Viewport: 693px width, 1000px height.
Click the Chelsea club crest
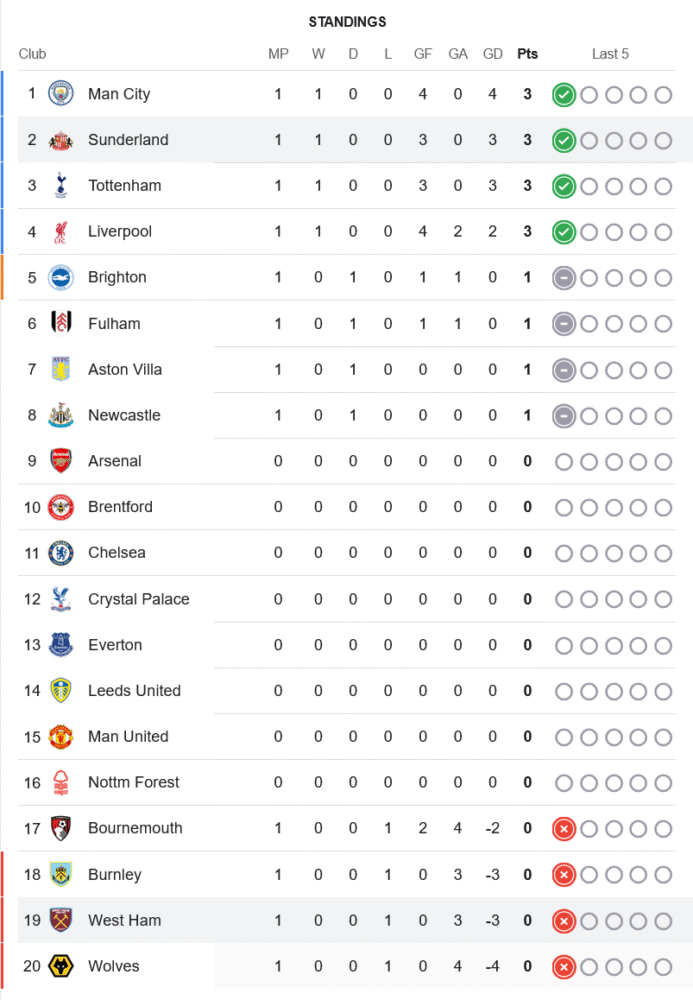point(61,553)
